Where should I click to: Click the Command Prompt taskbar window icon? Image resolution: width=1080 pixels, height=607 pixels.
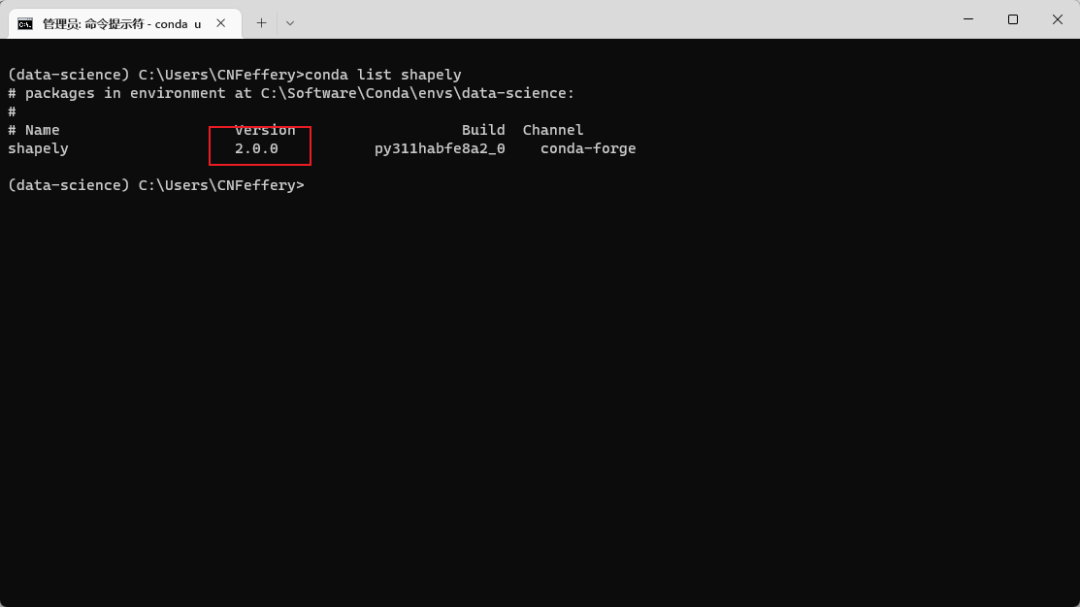tap(26, 22)
